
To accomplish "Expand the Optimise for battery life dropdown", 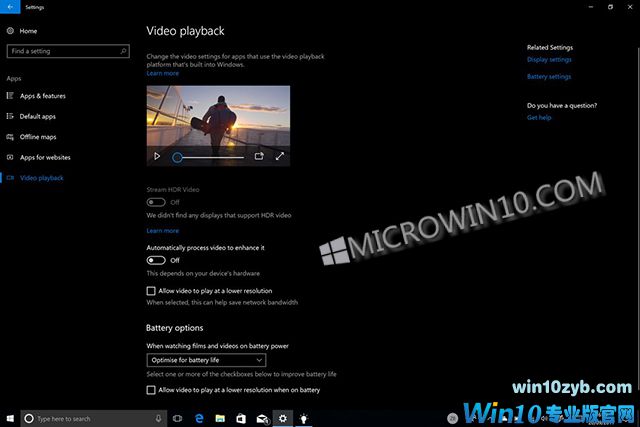I will tap(205, 359).
